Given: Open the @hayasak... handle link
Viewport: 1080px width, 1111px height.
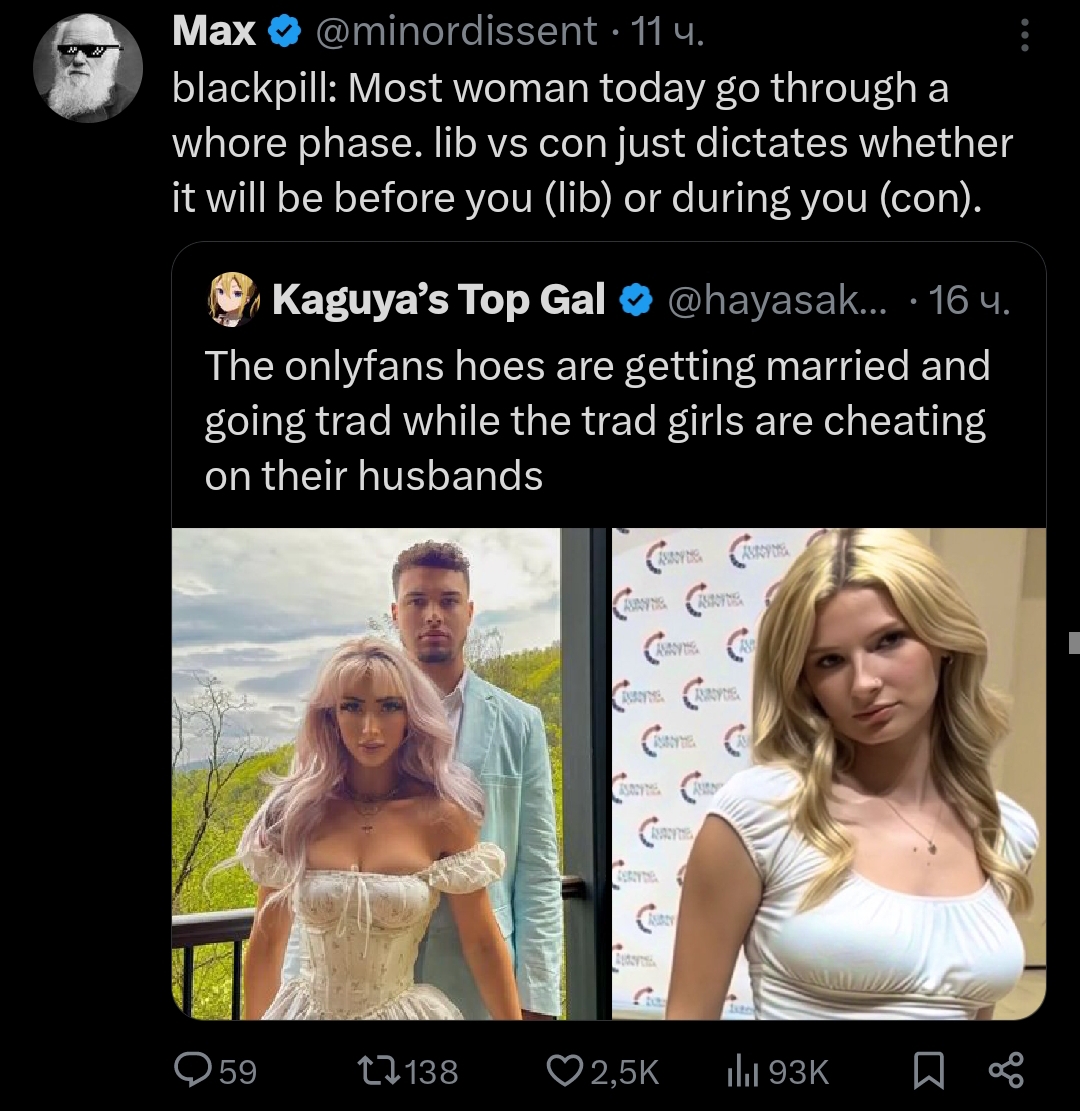Looking at the screenshot, I should 777,300.
